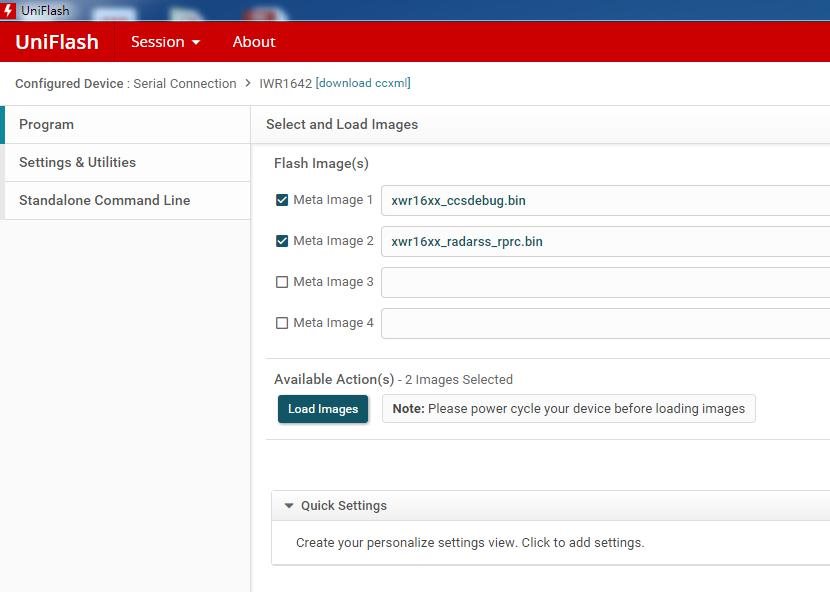This screenshot has height=592, width=830.
Task: Enable the Meta Image 3 checkbox
Action: click(x=282, y=282)
